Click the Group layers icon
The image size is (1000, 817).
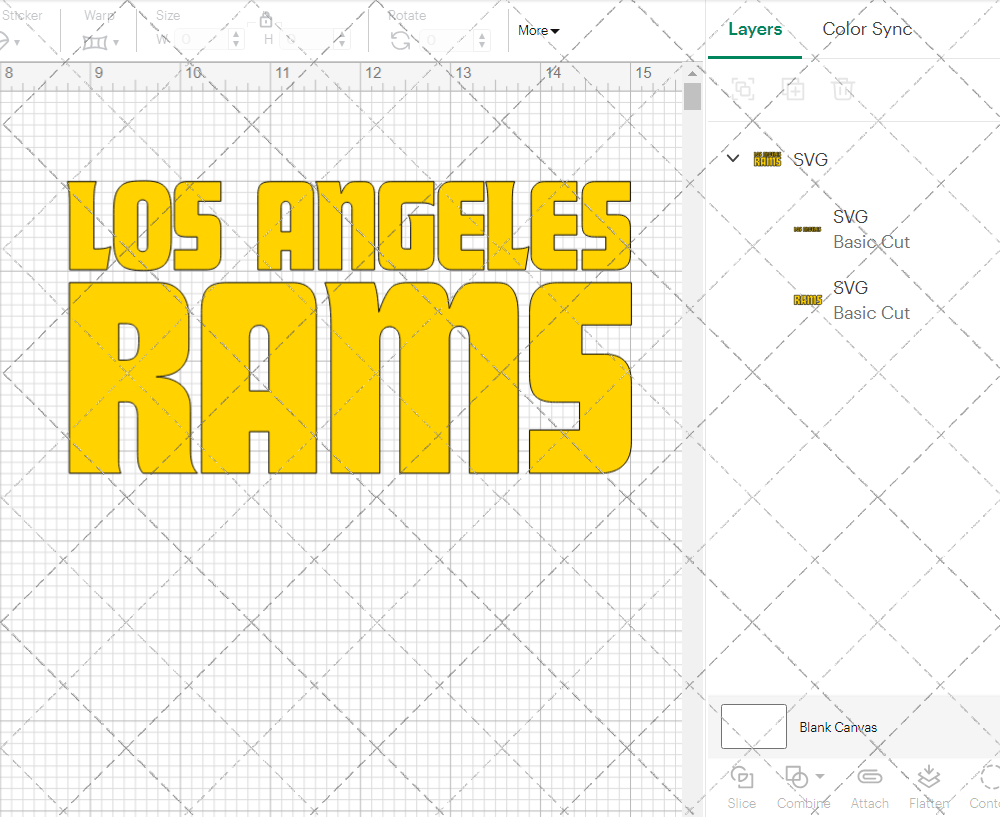743,89
